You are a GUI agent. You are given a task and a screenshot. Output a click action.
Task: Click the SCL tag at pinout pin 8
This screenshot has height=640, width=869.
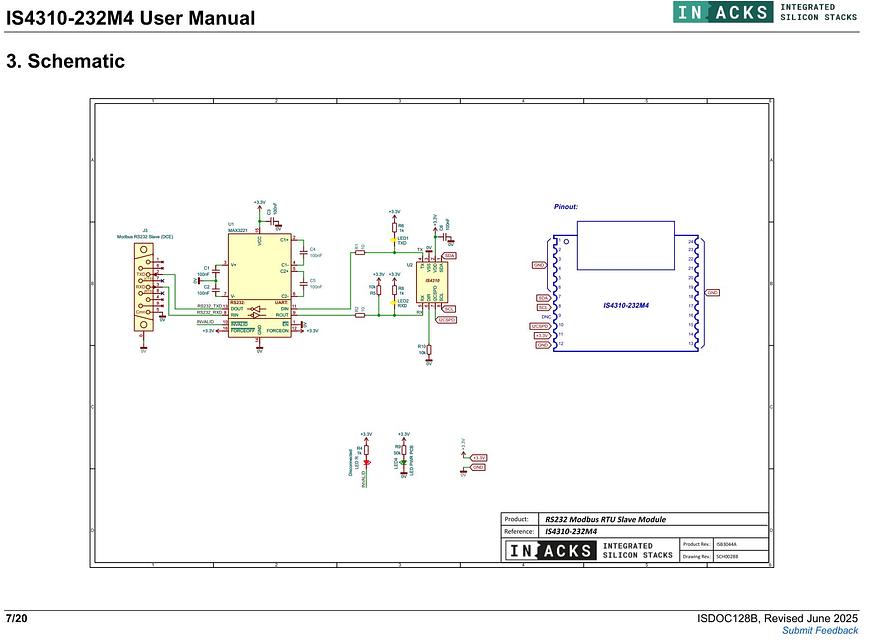click(x=543, y=307)
